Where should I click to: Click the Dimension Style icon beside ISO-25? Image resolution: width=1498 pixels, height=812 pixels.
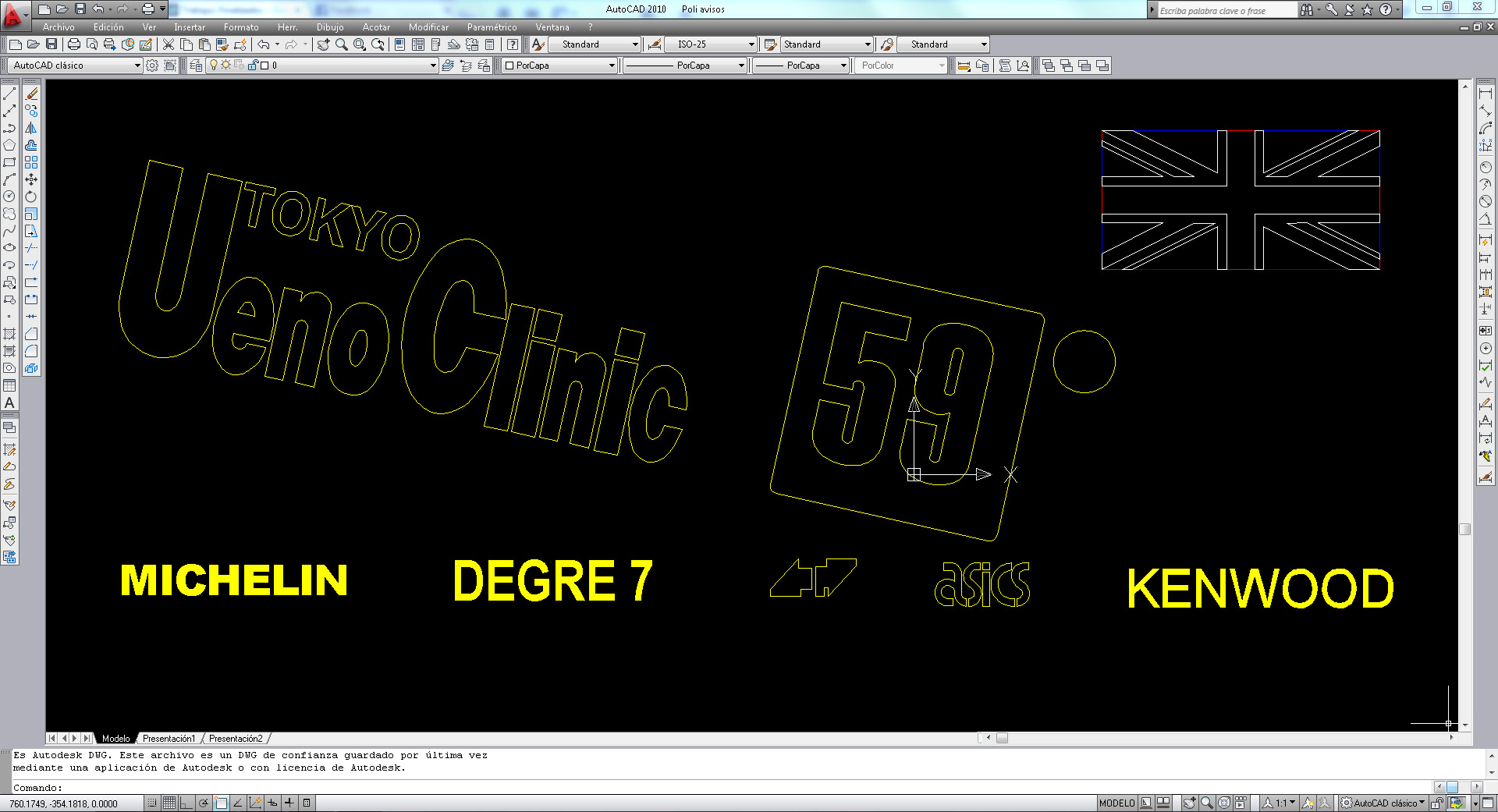coord(655,44)
